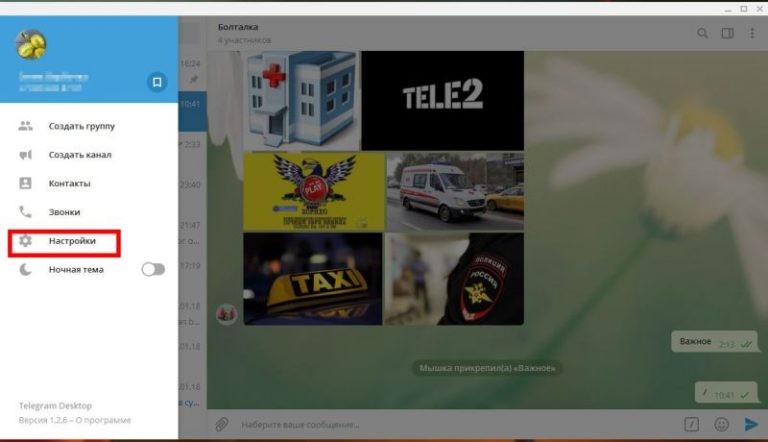Open the TELE2 logo image
The width and height of the screenshot is (768, 442).
click(443, 100)
